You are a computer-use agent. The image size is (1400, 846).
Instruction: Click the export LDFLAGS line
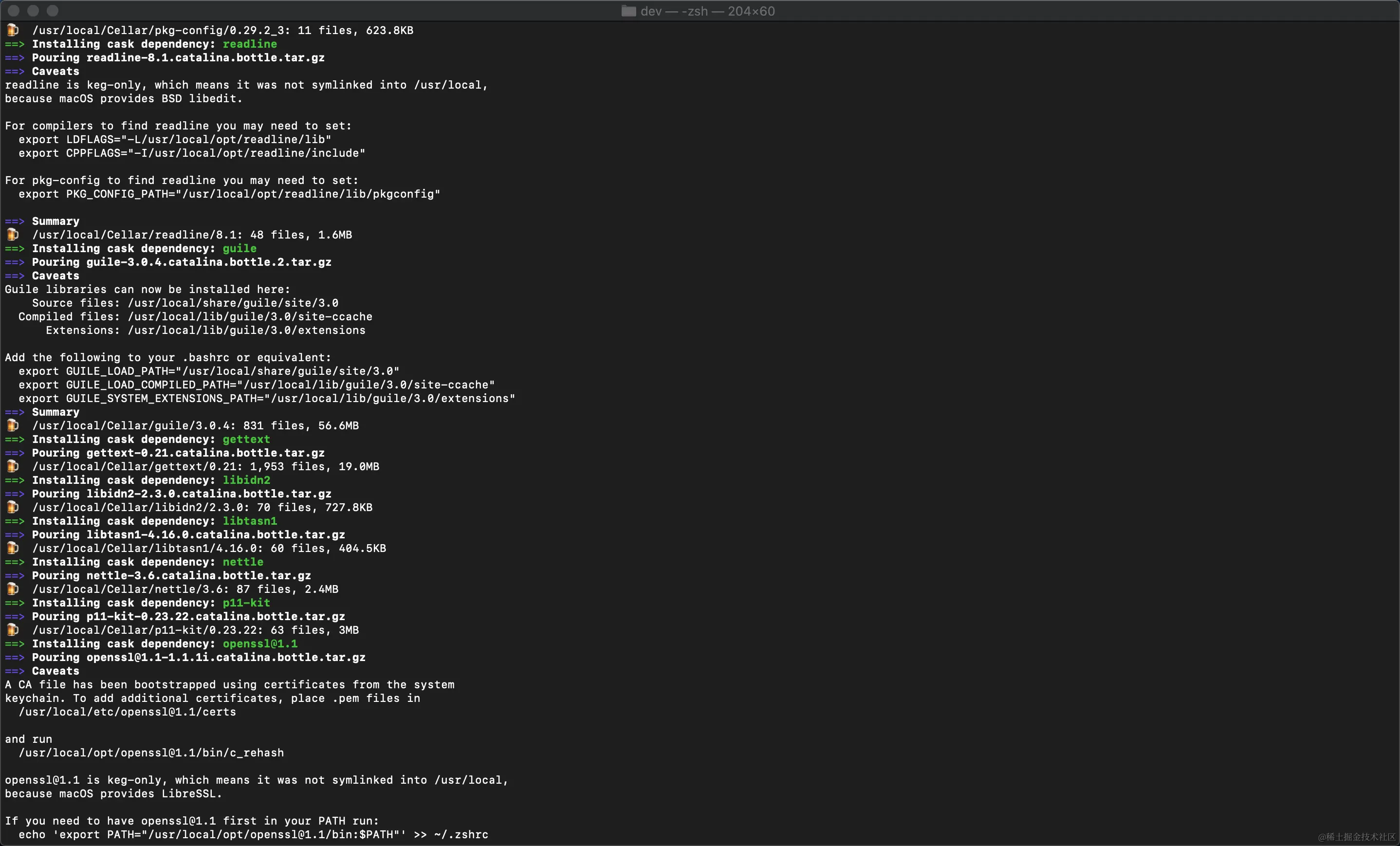(x=175, y=139)
